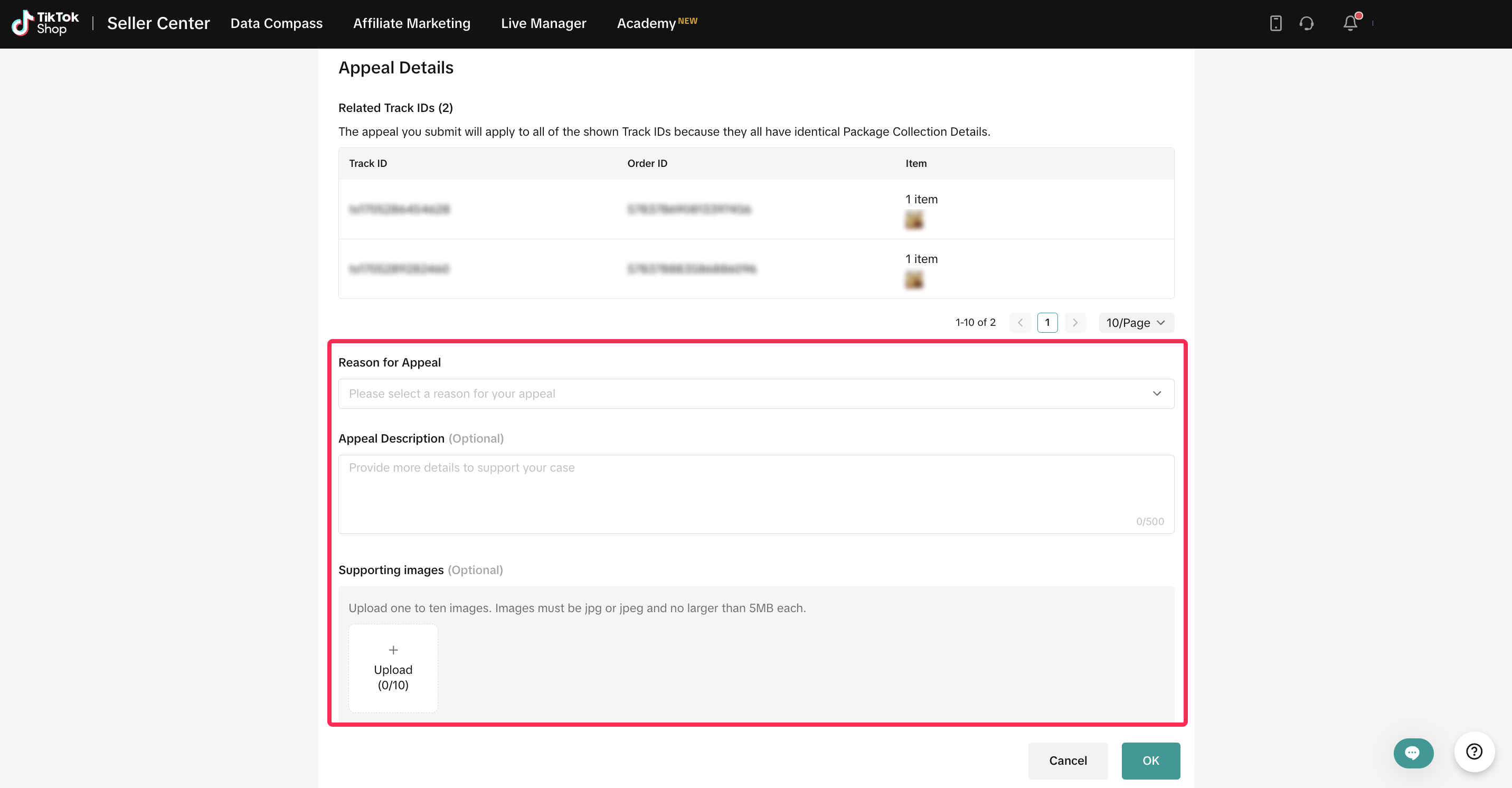1512x788 pixels.
Task: Open the headset customer support icon
Action: coord(1307,23)
